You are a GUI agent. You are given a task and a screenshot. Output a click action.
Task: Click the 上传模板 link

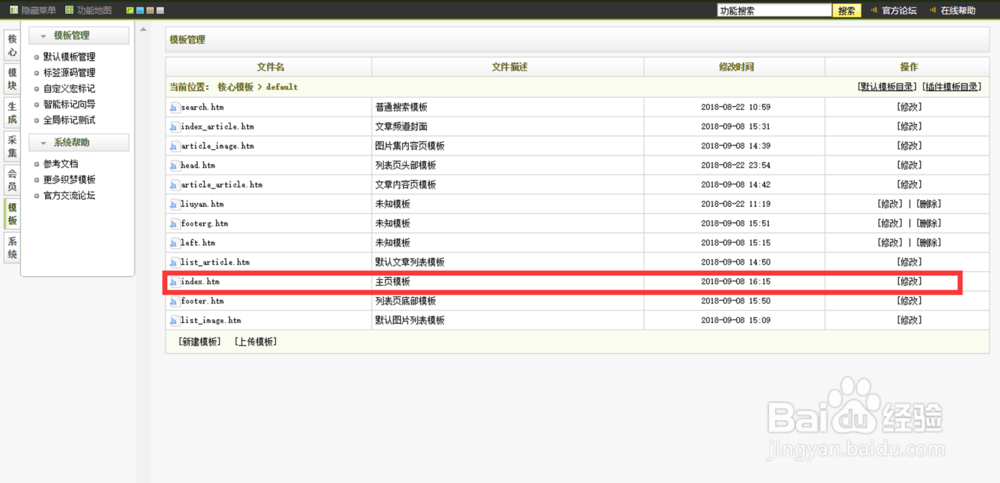pyautogui.click(x=255, y=341)
